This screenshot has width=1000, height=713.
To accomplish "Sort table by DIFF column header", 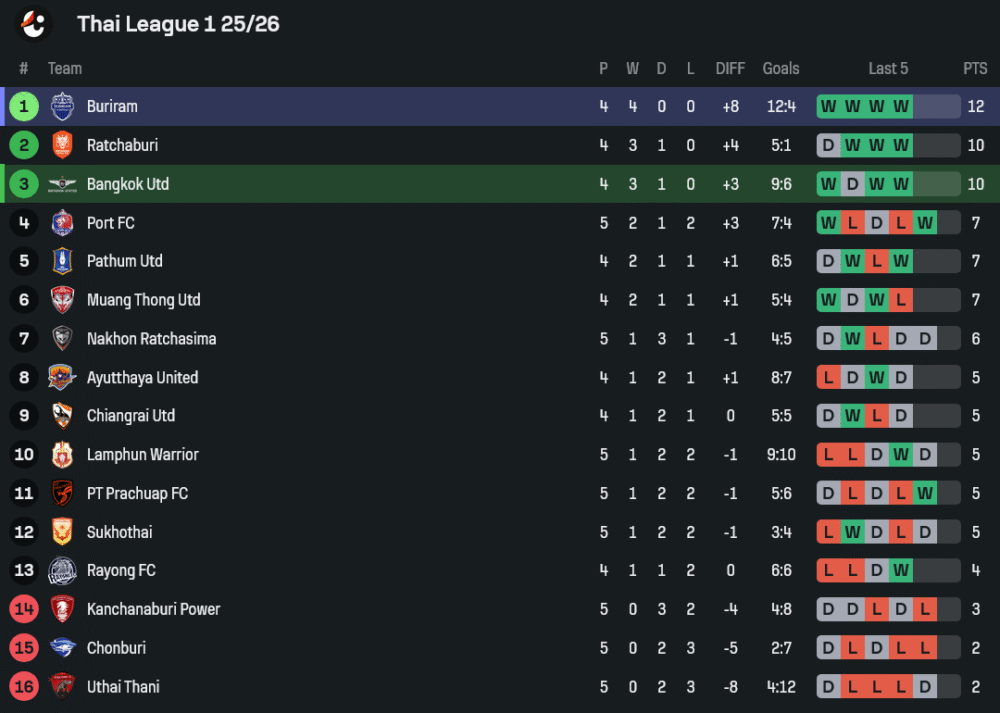I will coord(730,69).
